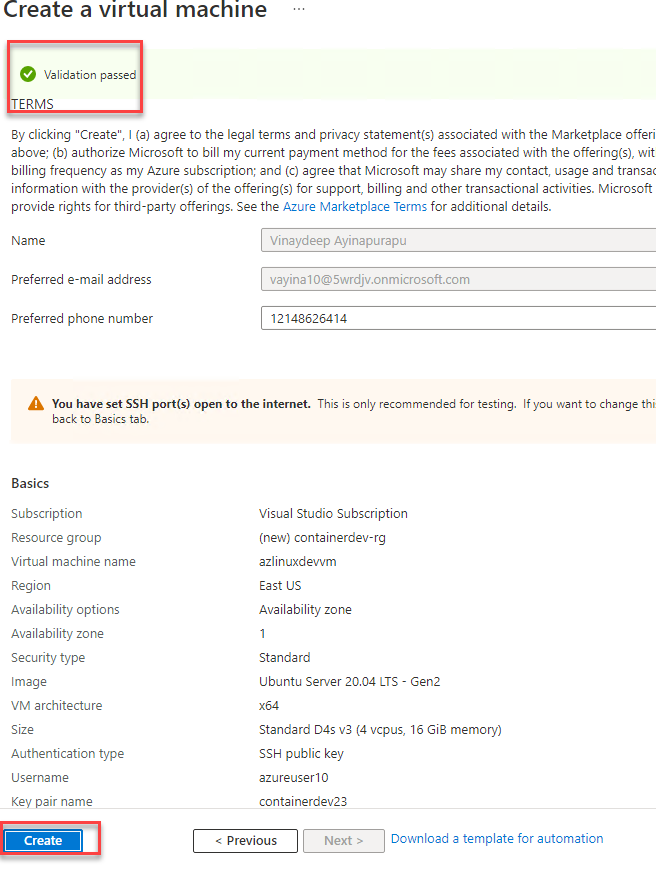Click the Subscription label
This screenshot has width=656, height=876.
pos(46,513)
